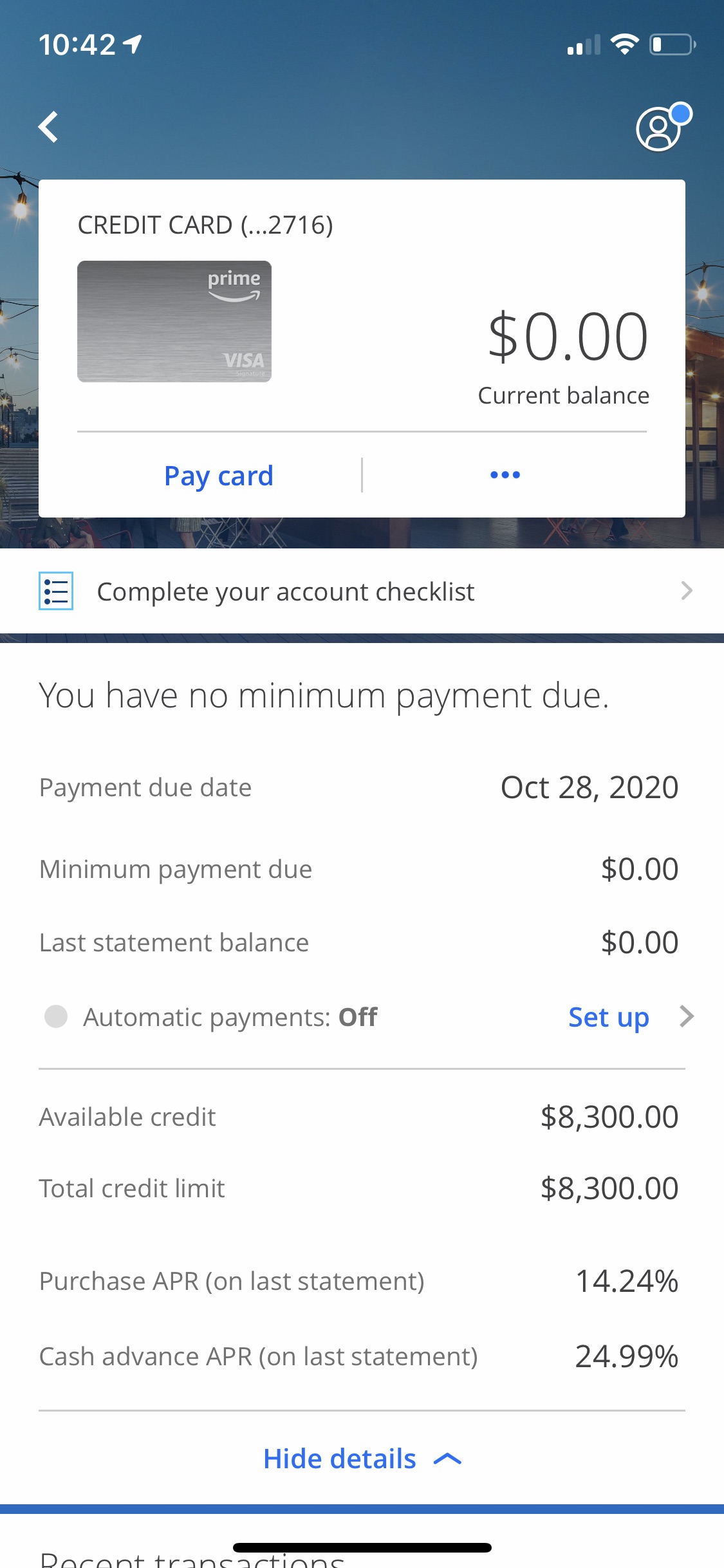Expand automatic payments via the chevron
This screenshot has height=1568, width=724.
pyautogui.click(x=687, y=1016)
